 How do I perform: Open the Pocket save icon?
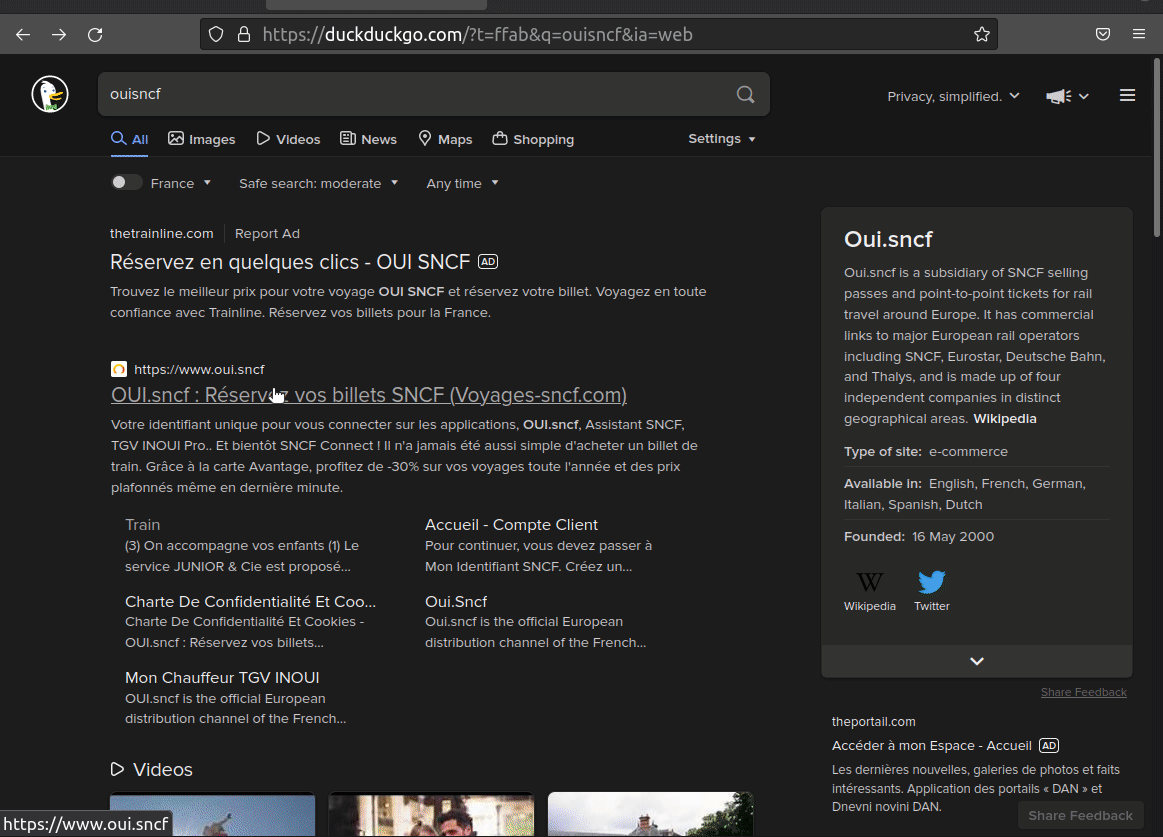click(x=1103, y=34)
